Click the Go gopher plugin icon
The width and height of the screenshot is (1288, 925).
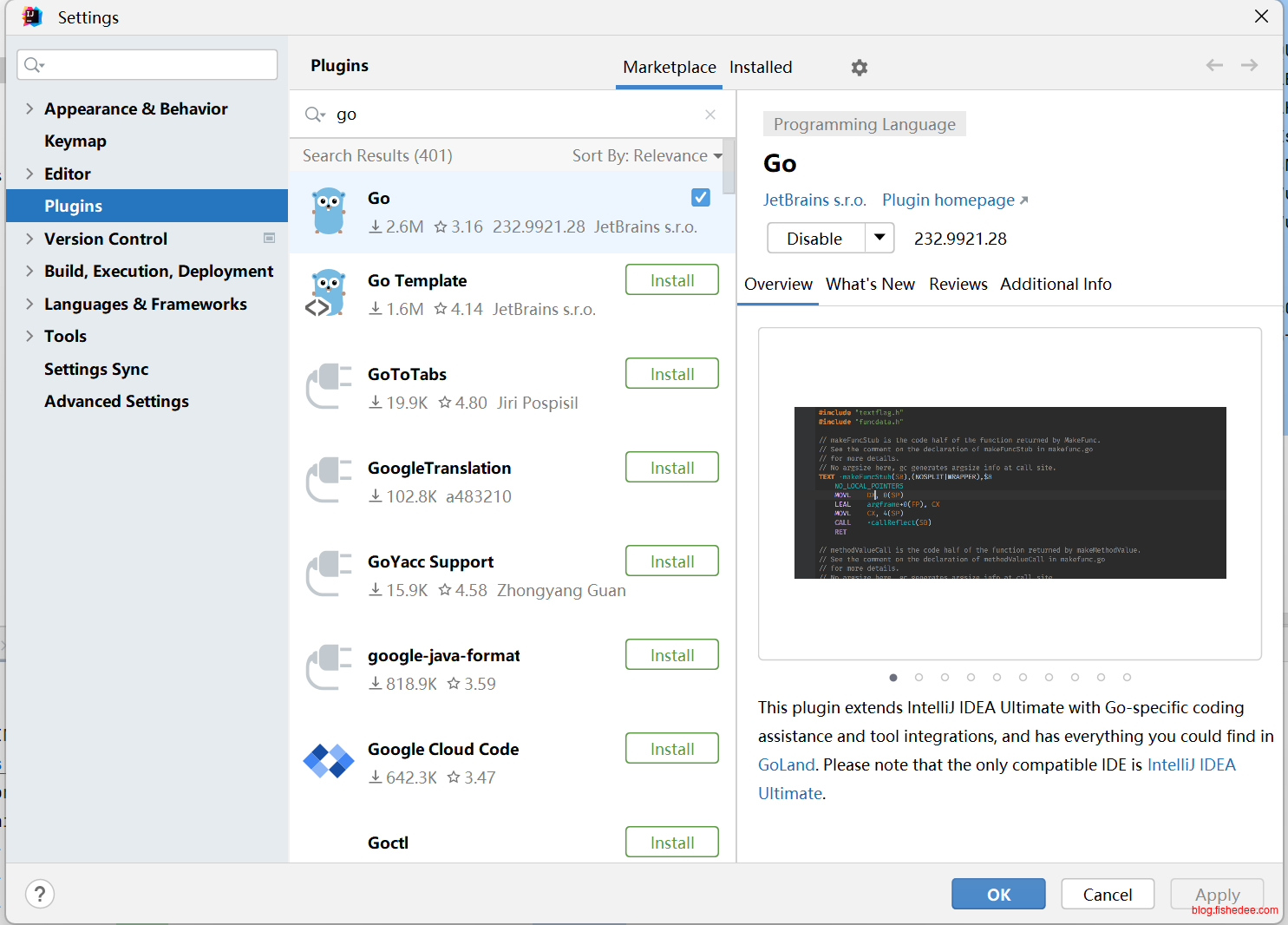click(x=329, y=212)
